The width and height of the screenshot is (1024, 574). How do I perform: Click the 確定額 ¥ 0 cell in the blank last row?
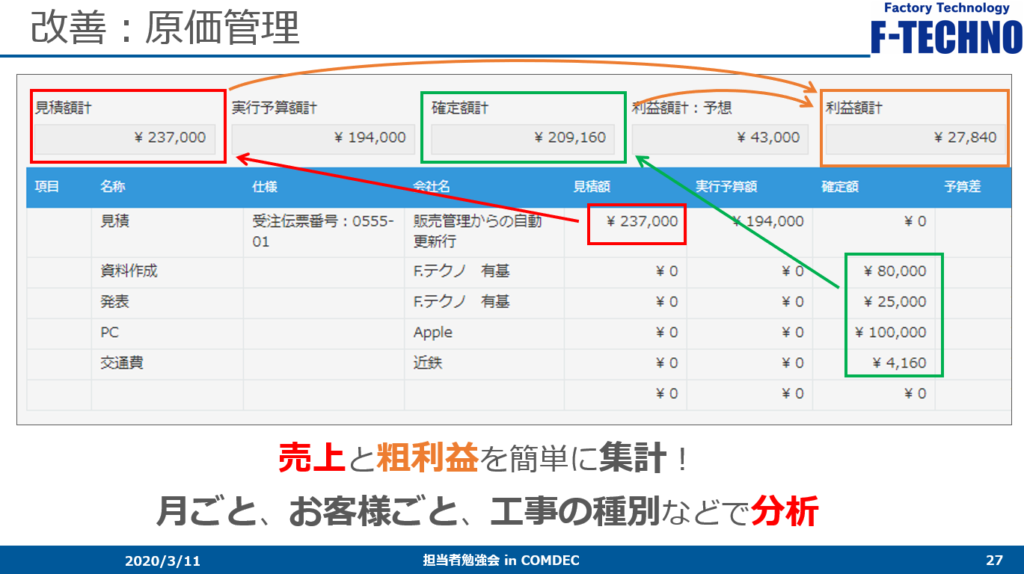(874, 394)
